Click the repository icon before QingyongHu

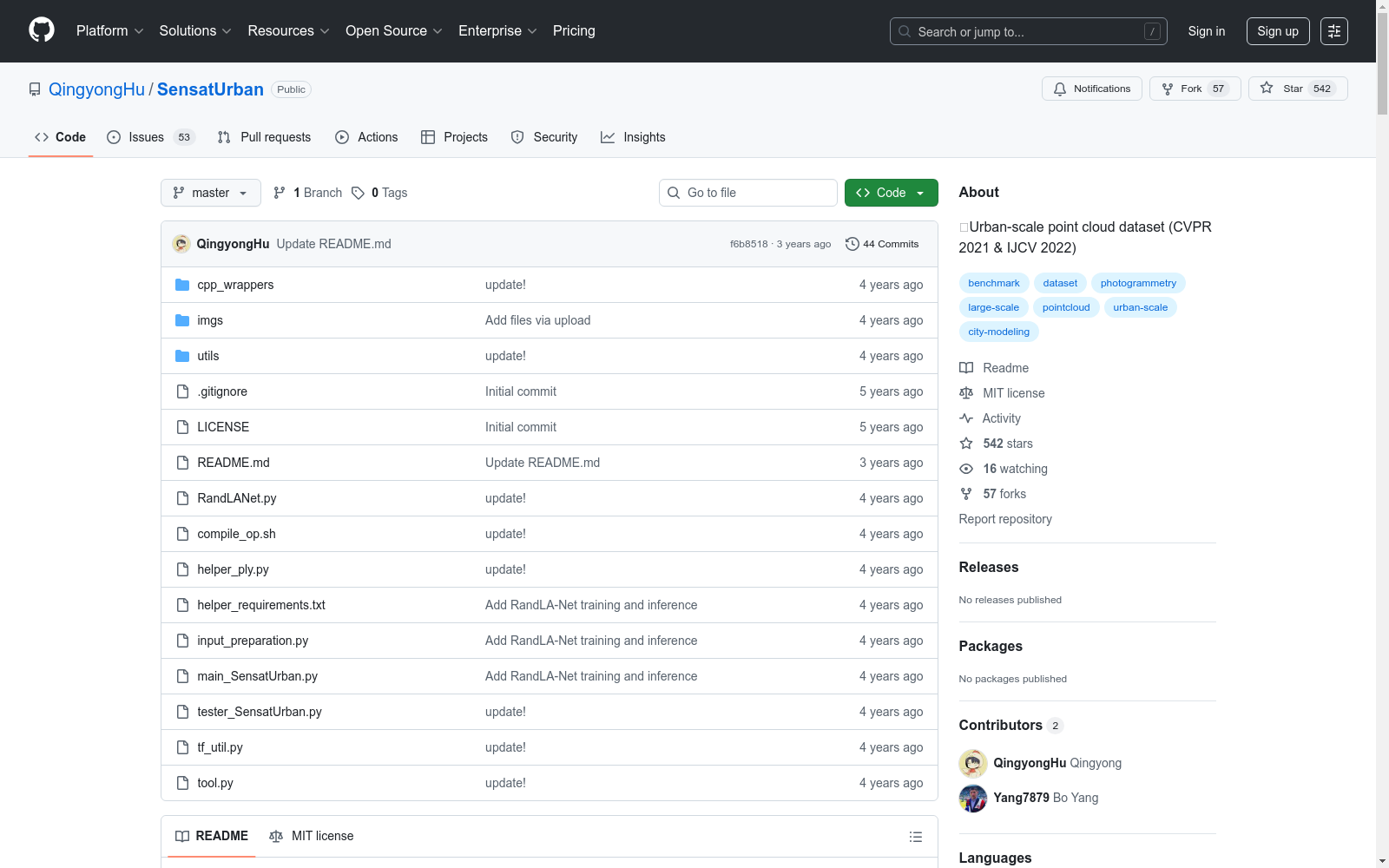pyautogui.click(x=35, y=89)
